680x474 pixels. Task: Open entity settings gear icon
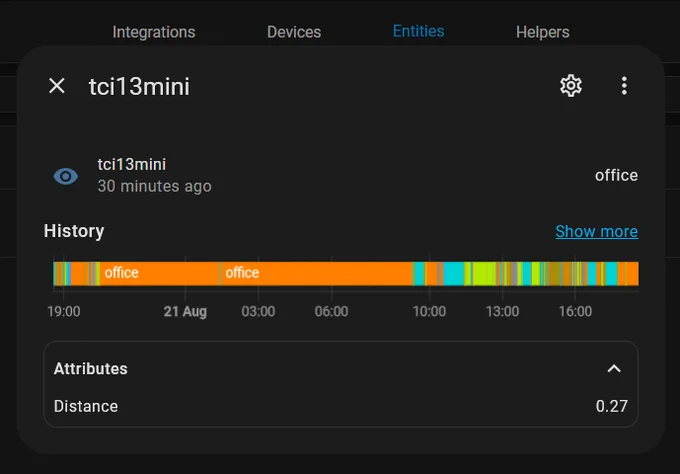(x=571, y=86)
